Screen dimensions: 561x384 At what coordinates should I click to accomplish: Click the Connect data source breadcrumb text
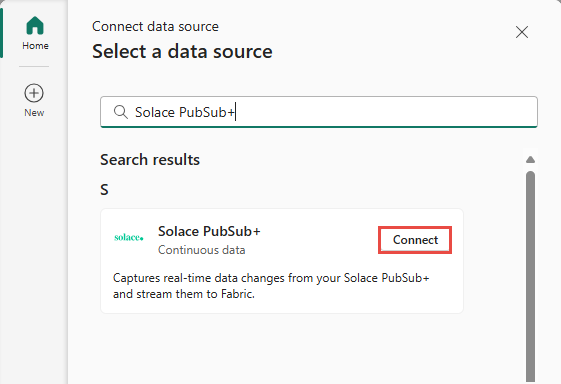155,26
